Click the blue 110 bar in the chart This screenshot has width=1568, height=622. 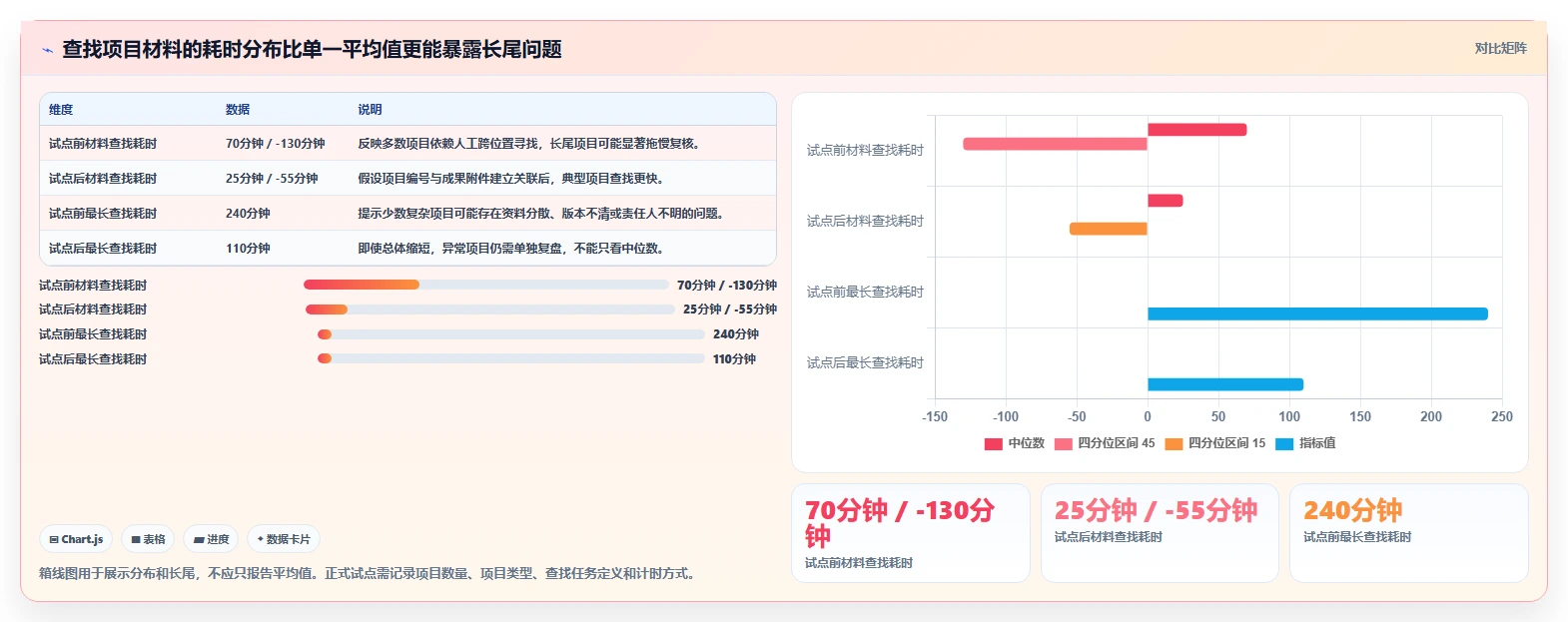pos(1225,384)
